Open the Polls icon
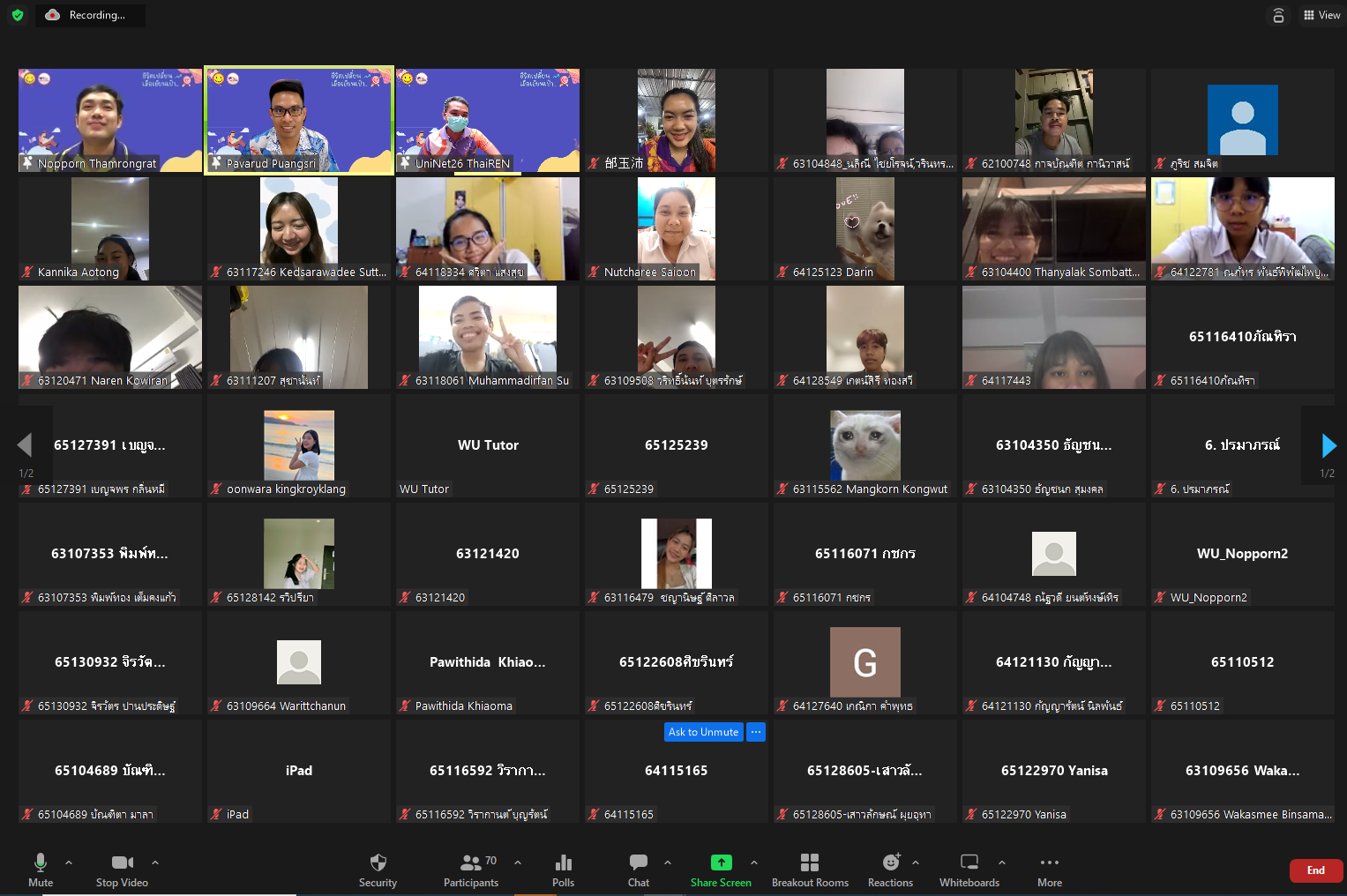1347x896 pixels. (563, 870)
